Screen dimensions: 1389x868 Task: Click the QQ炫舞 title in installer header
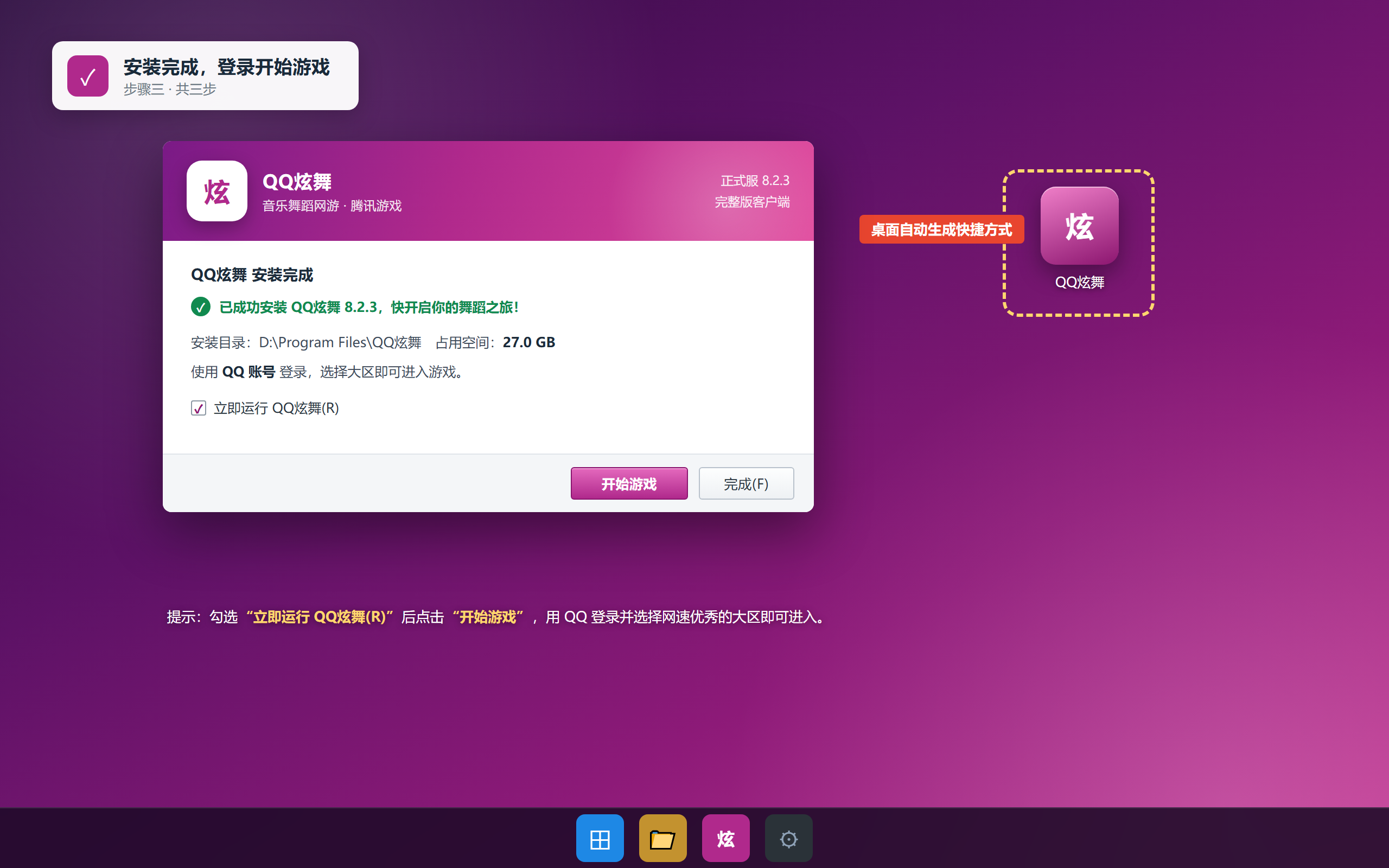coord(297,181)
